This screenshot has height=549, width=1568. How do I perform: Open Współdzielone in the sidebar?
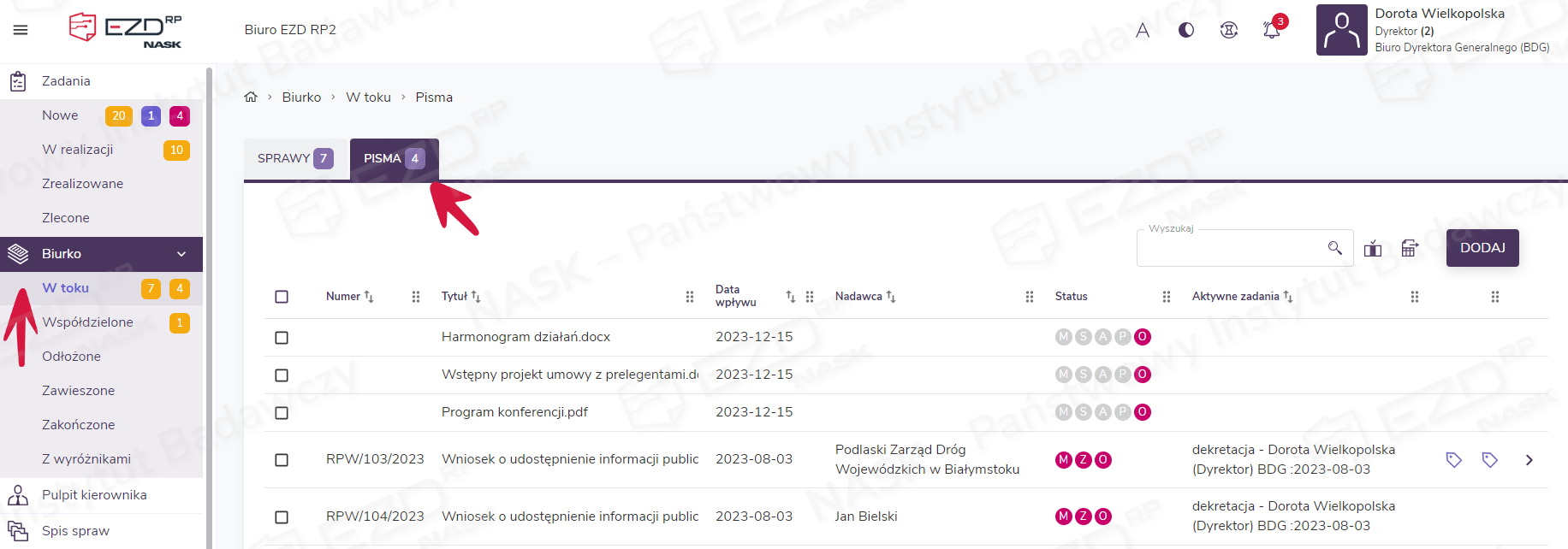click(87, 322)
